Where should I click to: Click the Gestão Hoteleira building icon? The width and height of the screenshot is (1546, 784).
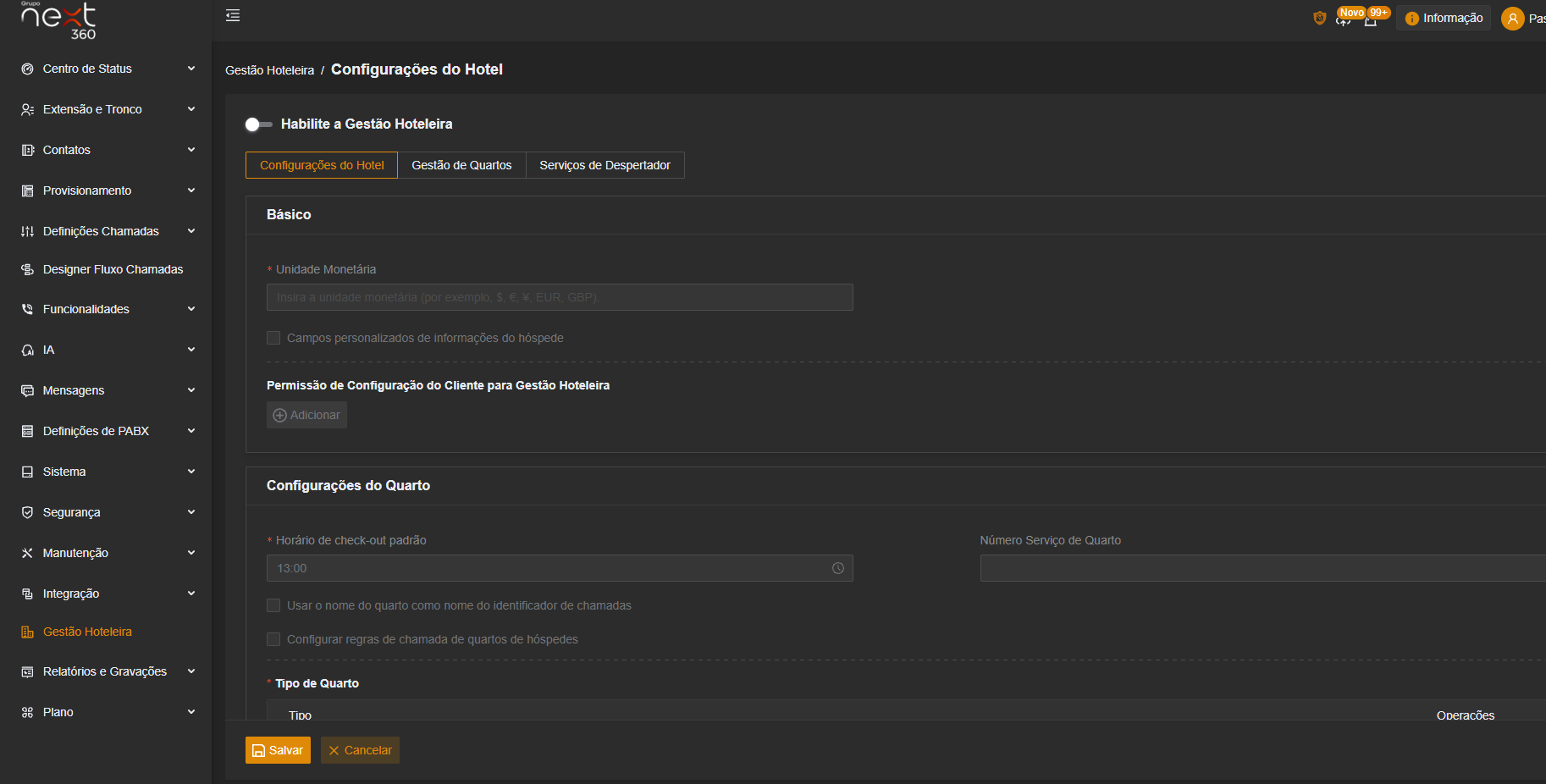pyautogui.click(x=27, y=632)
